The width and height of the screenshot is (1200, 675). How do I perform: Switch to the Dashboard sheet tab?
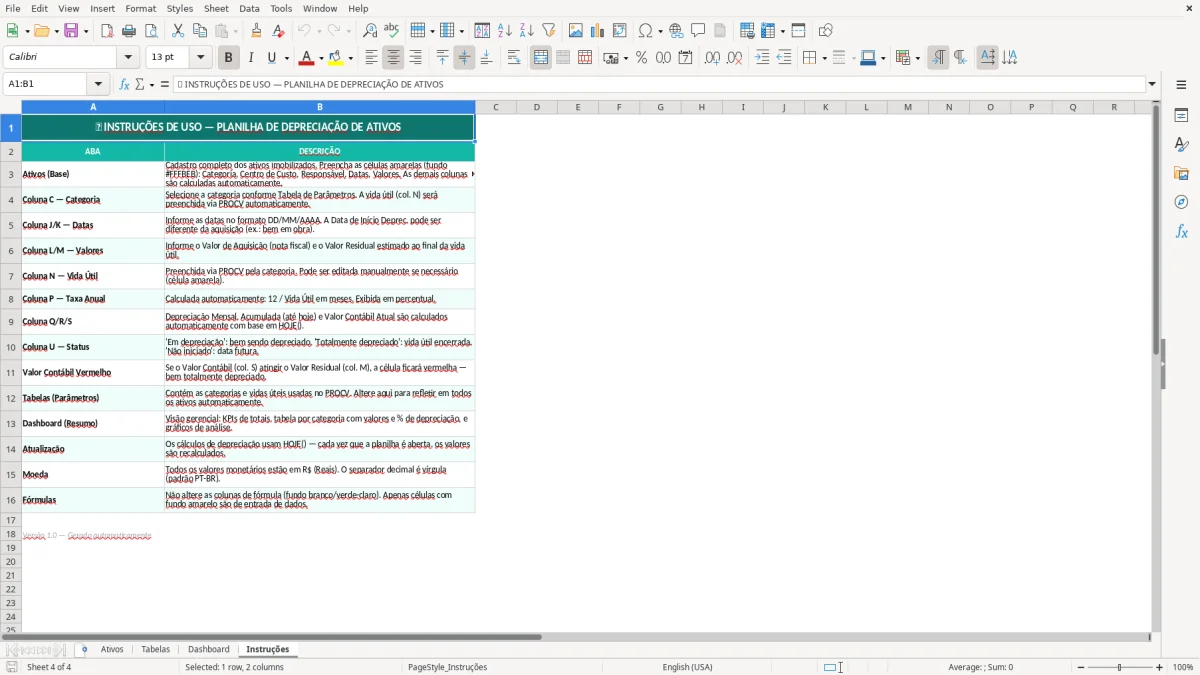tap(208, 648)
